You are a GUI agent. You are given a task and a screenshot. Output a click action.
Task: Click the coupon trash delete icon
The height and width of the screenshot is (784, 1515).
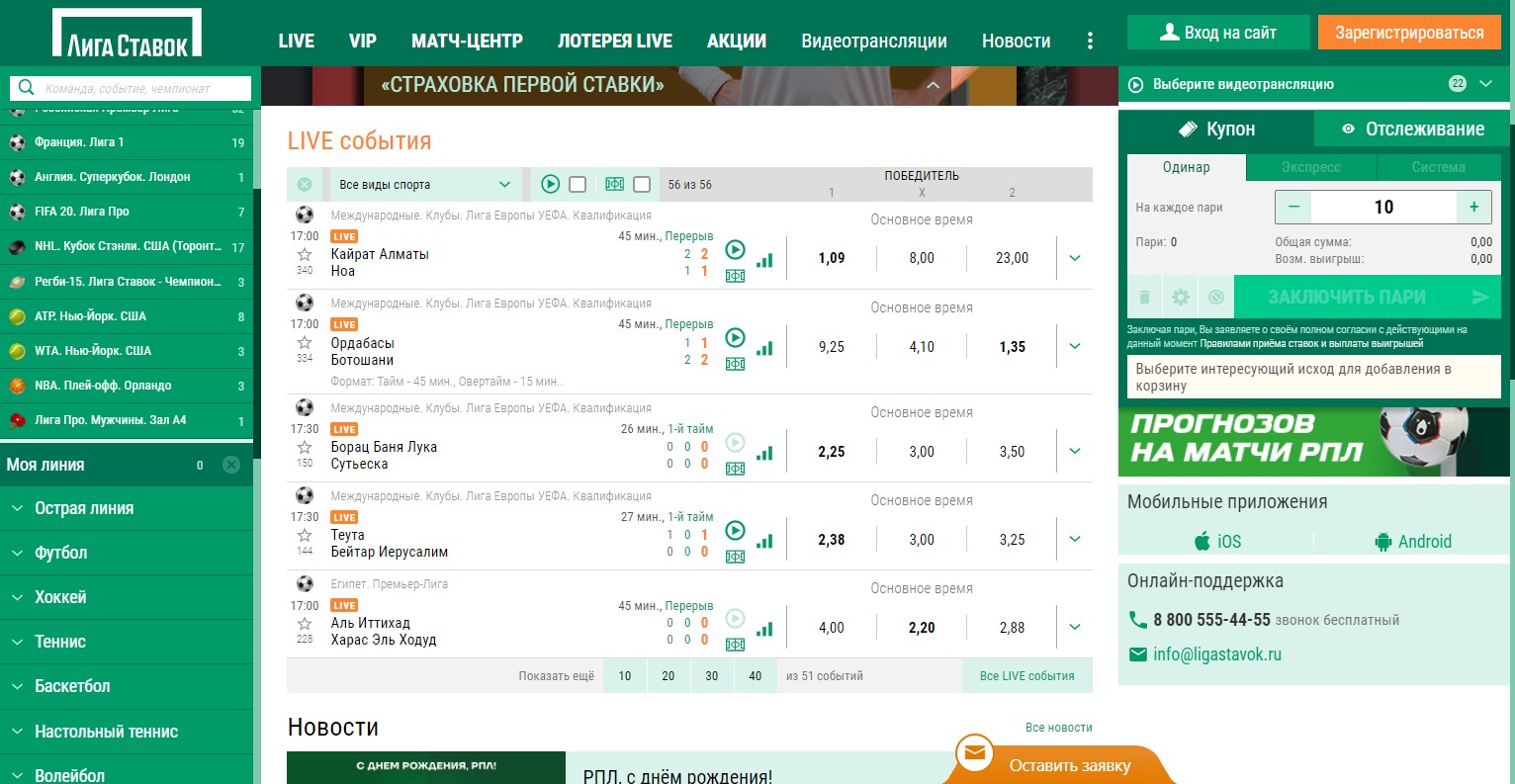(1144, 297)
